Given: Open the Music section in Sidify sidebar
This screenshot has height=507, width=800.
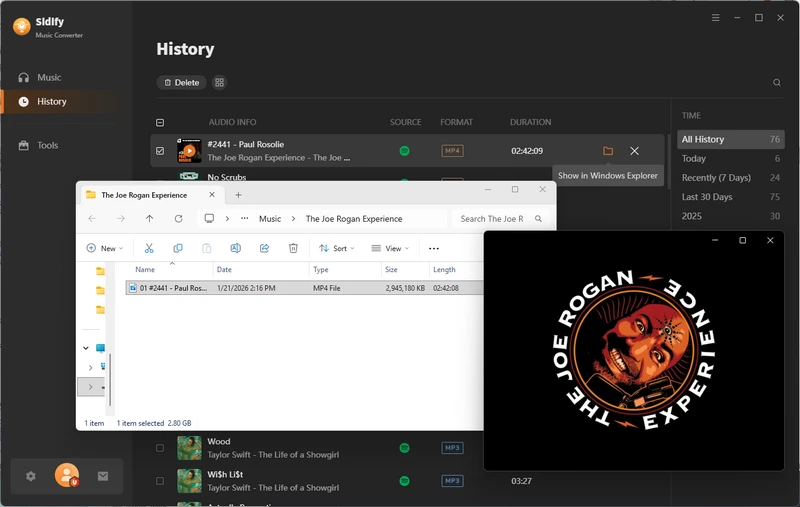Looking at the screenshot, I should (48, 78).
